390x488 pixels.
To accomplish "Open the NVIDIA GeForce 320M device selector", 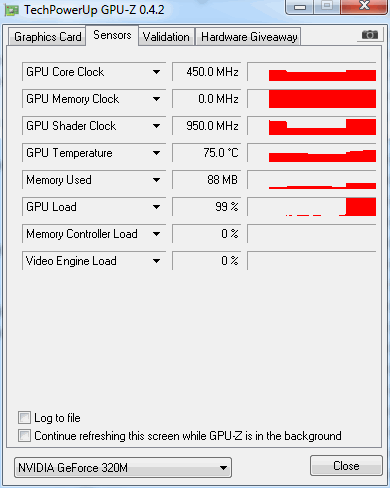I will pos(123,467).
